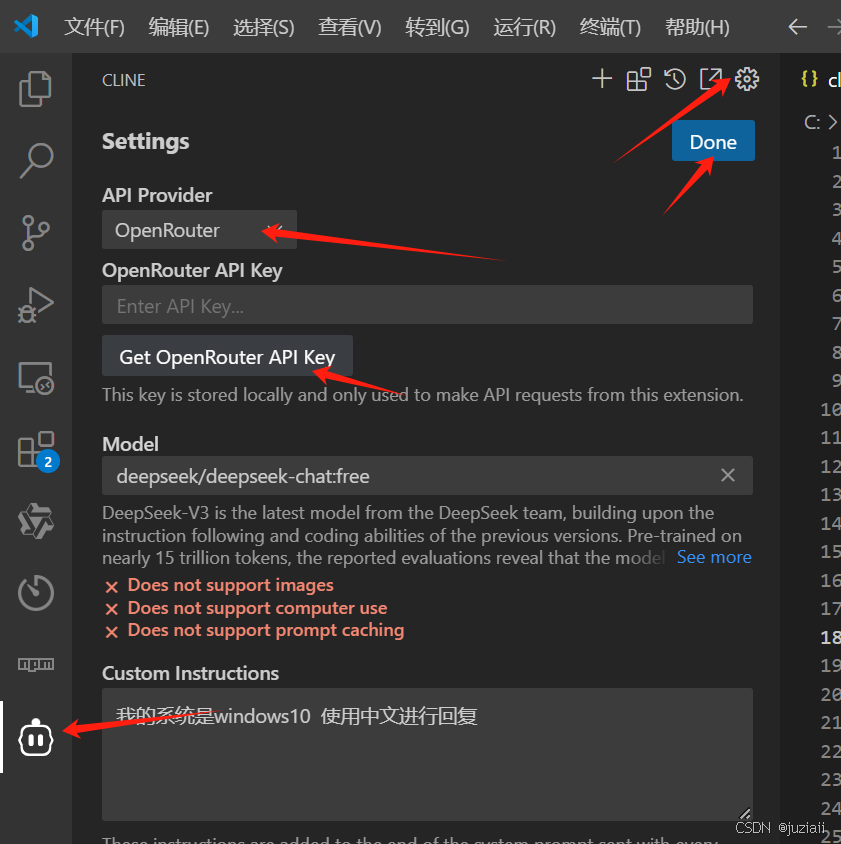The width and height of the screenshot is (841, 844).
Task: Open 文件(F) menu
Action: point(94,27)
